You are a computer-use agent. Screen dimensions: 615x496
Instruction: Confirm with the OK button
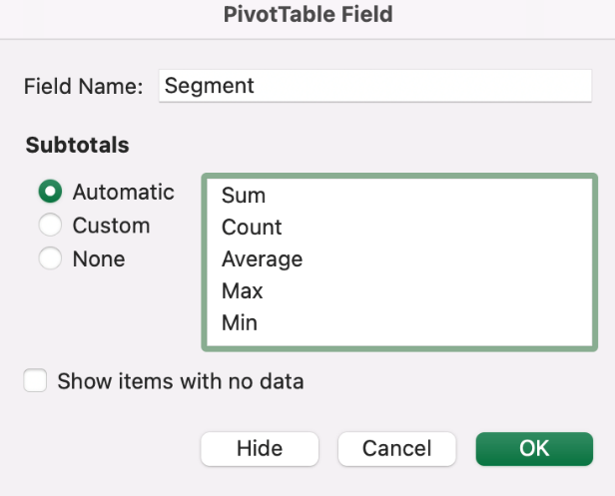[x=534, y=449]
